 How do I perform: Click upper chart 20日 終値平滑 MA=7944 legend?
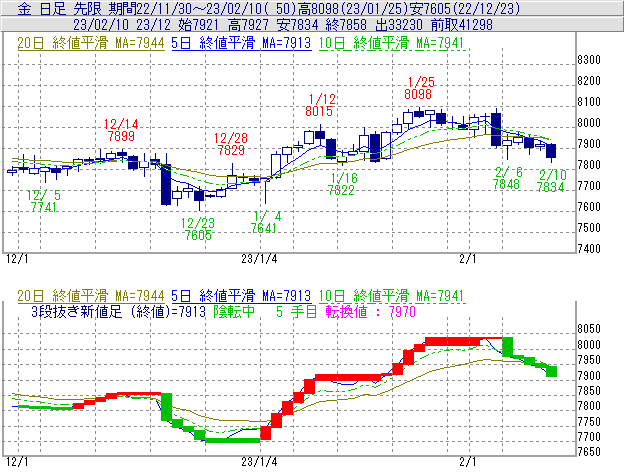coord(91,43)
